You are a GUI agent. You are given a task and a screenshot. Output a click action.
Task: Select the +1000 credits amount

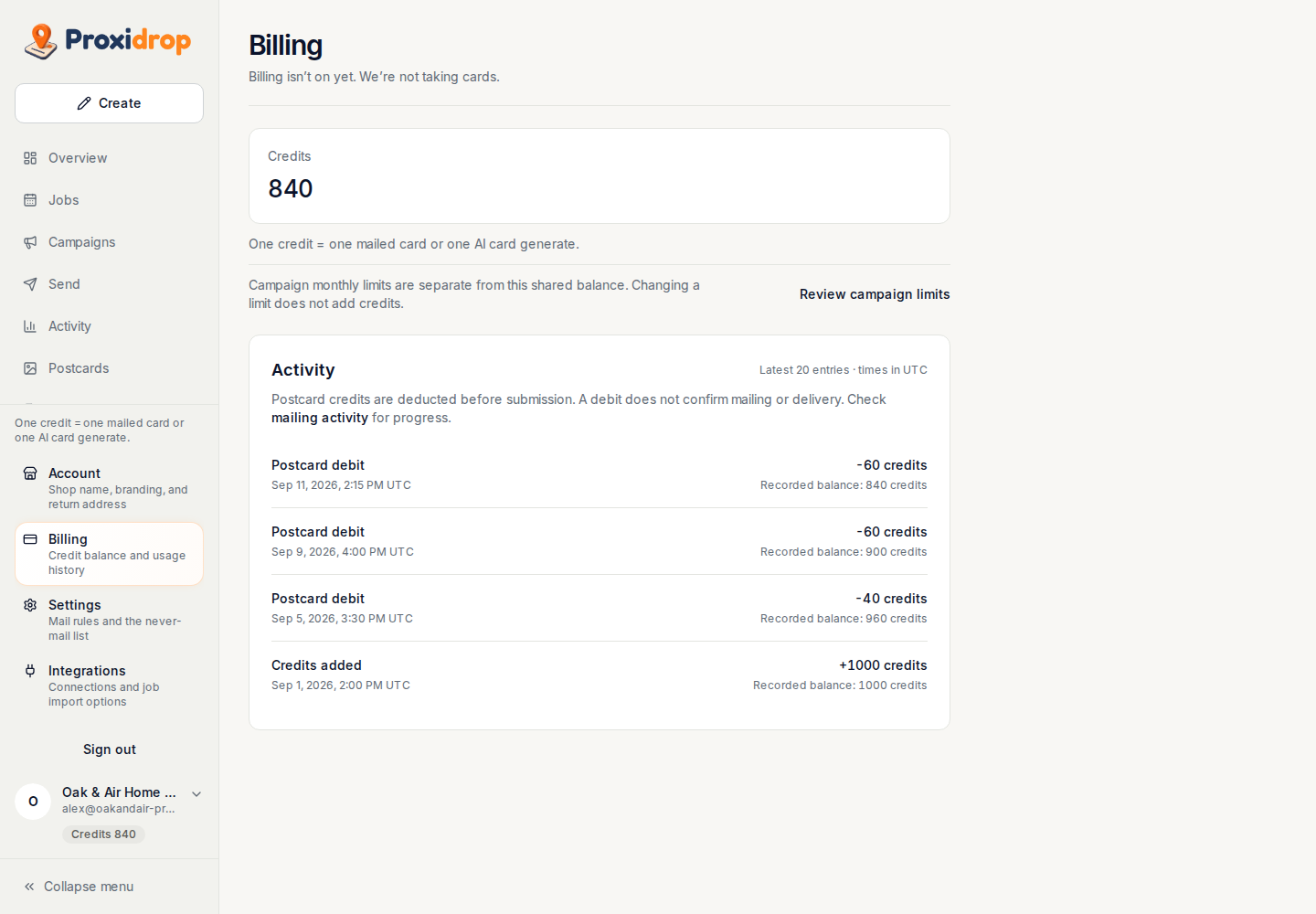883,665
